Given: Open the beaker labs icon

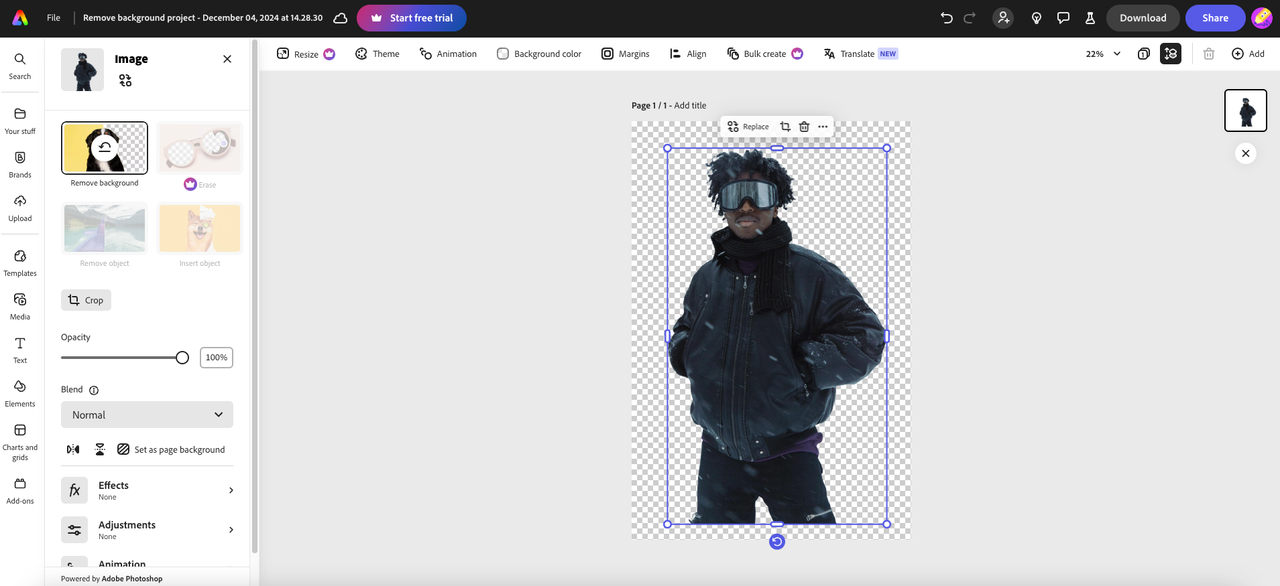Looking at the screenshot, I should click(x=1090, y=18).
